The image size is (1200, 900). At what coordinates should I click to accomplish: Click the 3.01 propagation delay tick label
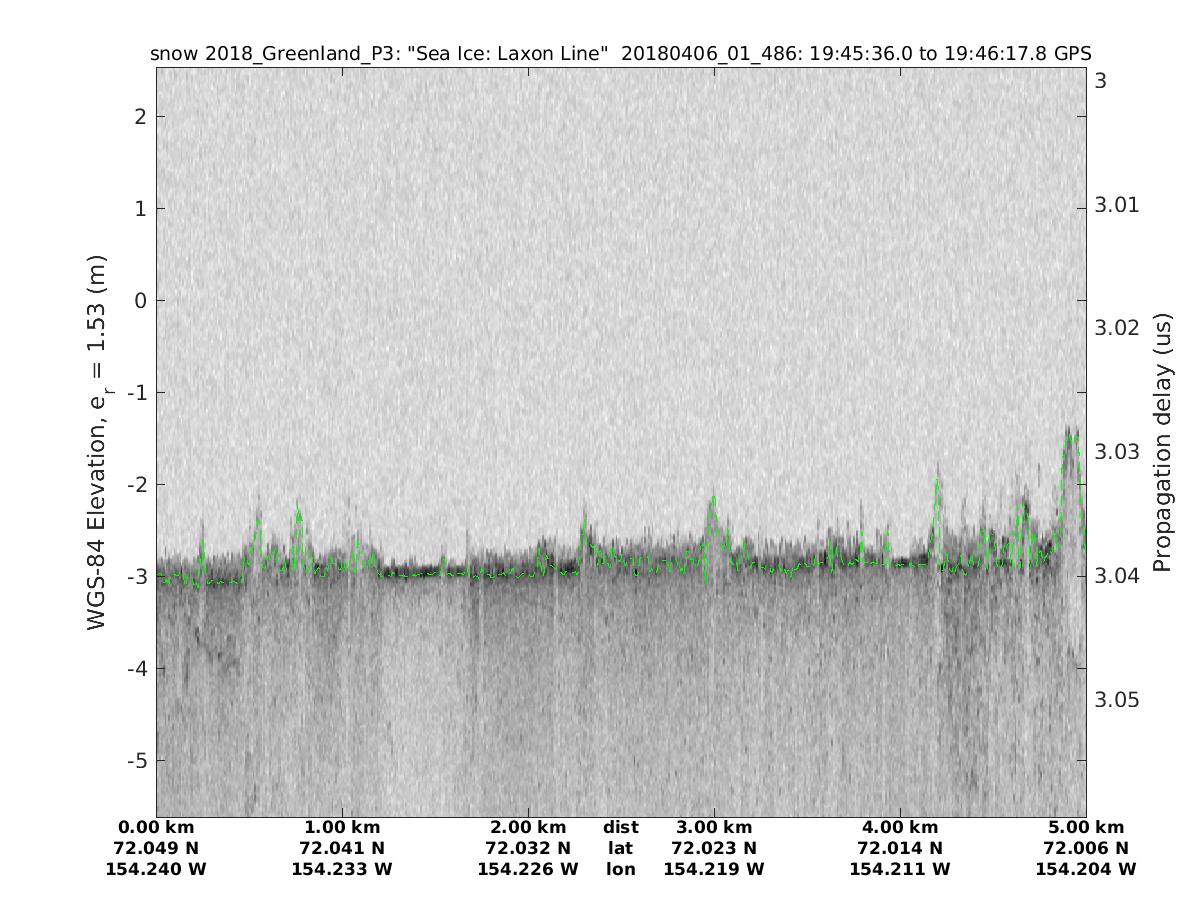click(x=1117, y=205)
